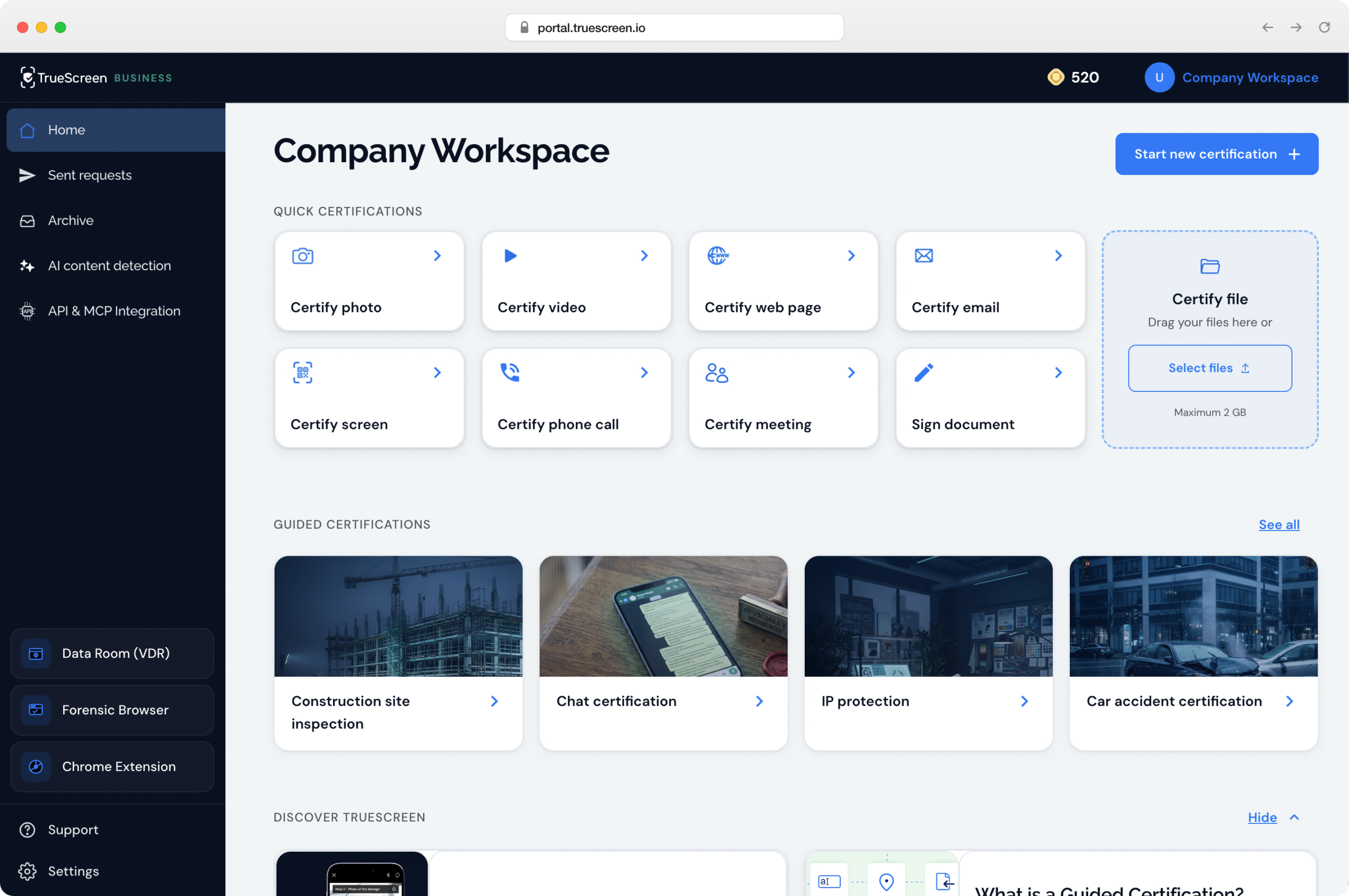
Task: Click See all guided certifications link
Action: (1279, 525)
